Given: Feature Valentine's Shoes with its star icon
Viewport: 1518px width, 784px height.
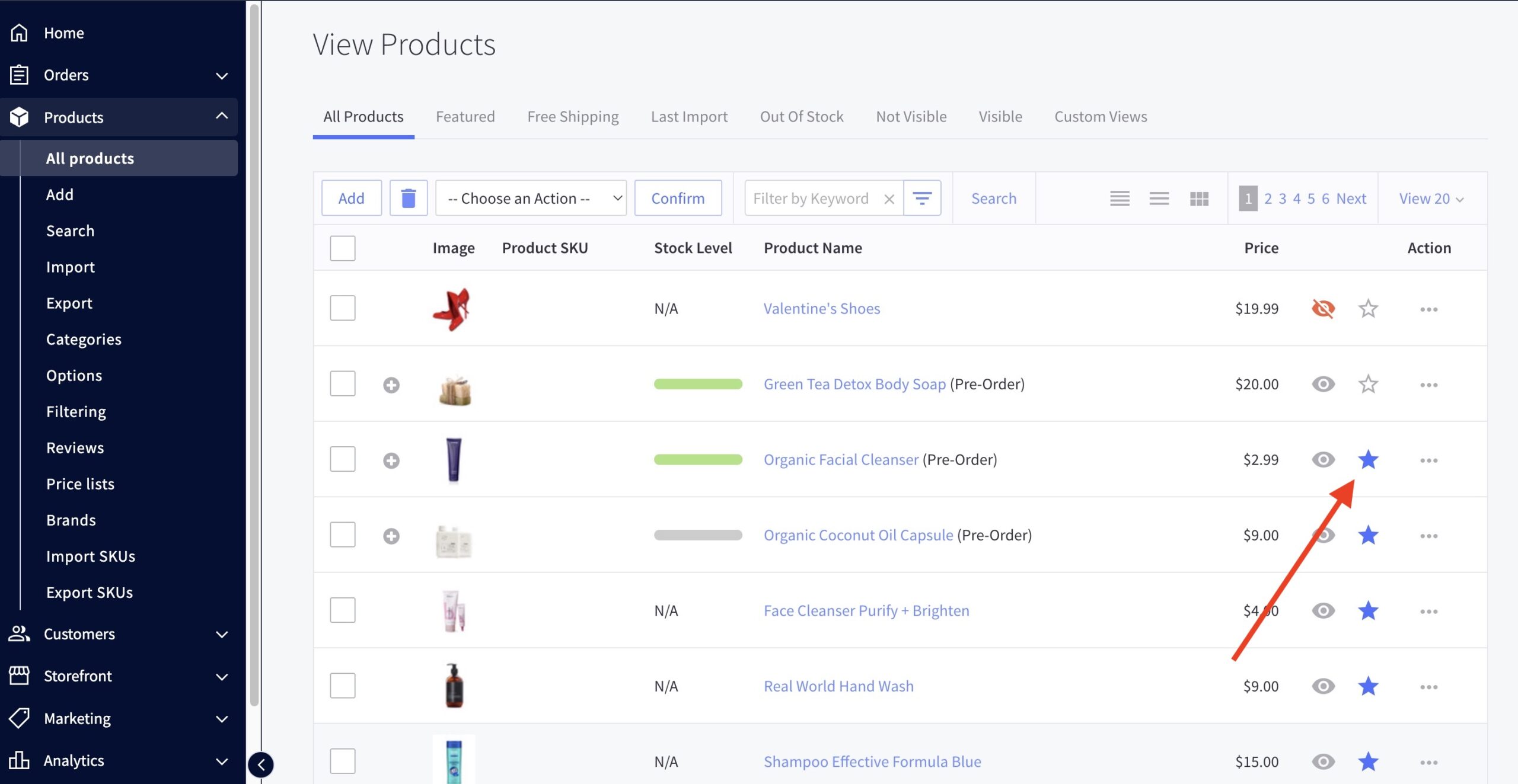Looking at the screenshot, I should pos(1367,309).
